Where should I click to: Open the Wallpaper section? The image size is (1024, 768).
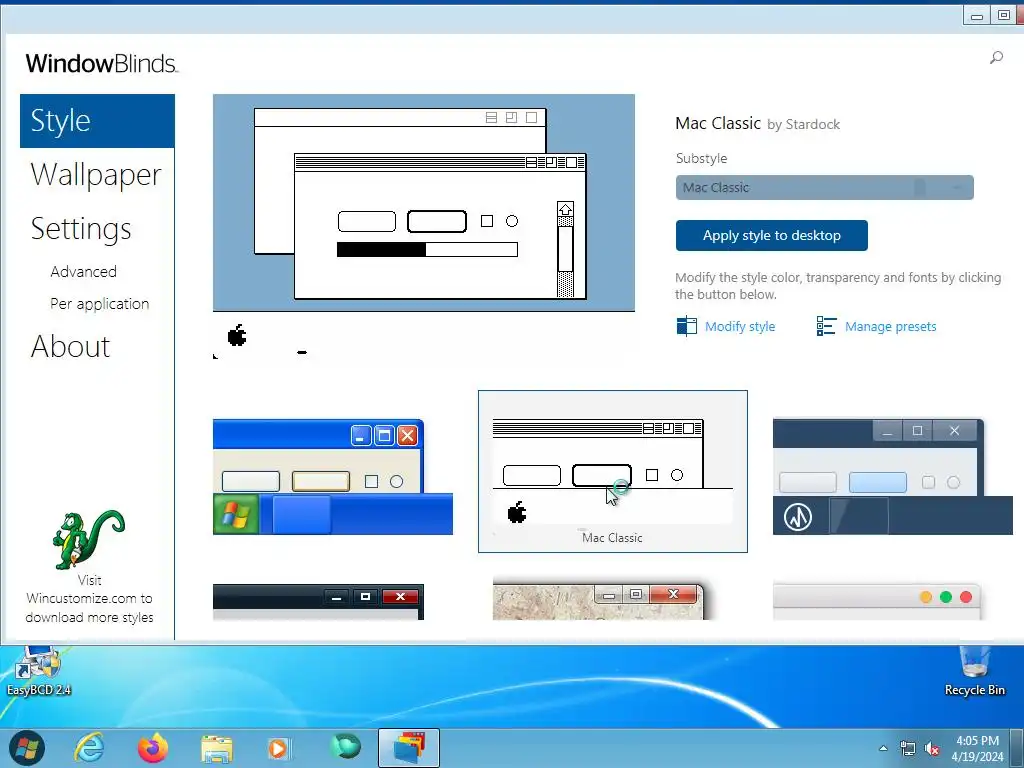(96, 174)
